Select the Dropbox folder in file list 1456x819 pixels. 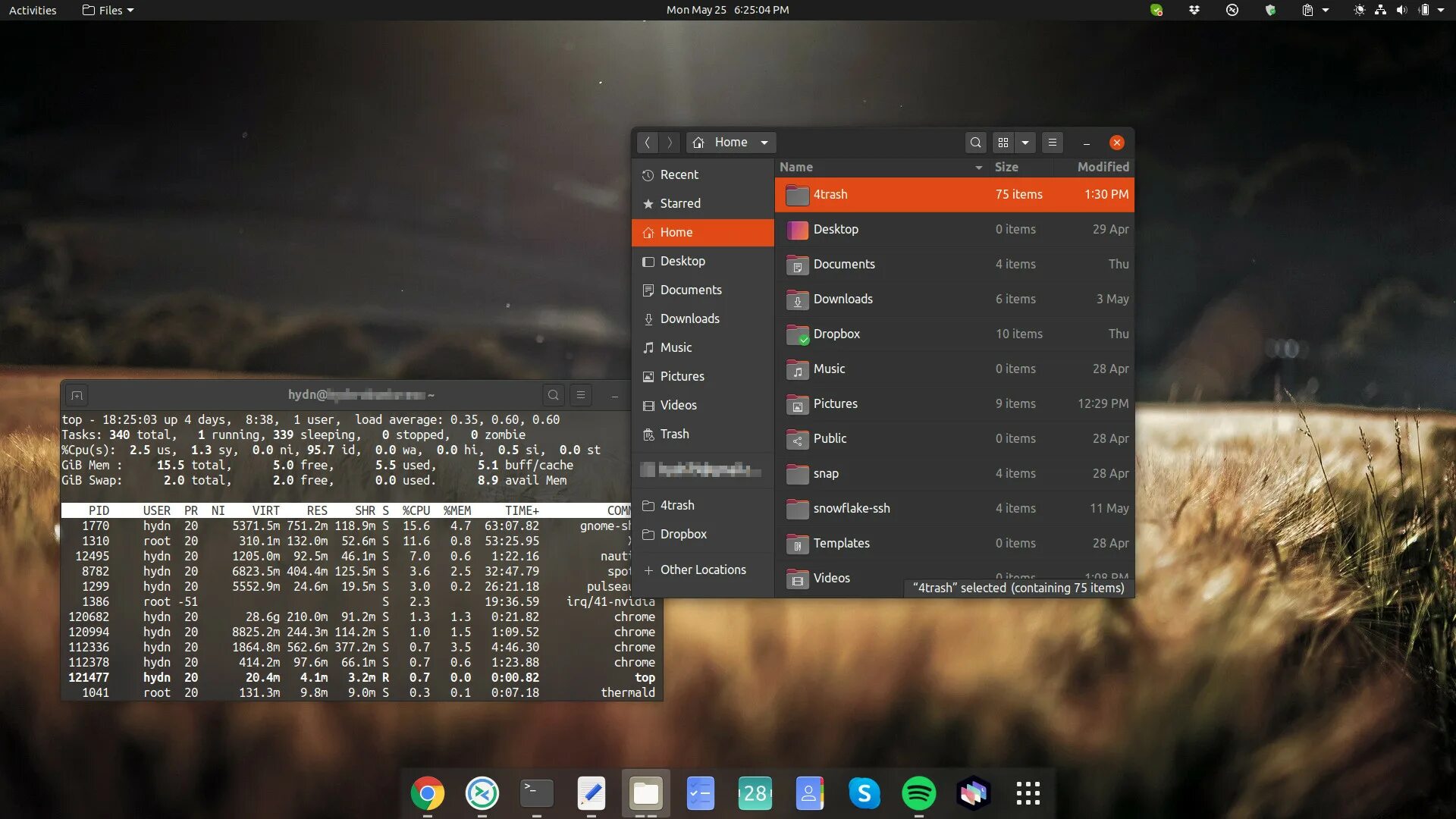click(x=836, y=334)
